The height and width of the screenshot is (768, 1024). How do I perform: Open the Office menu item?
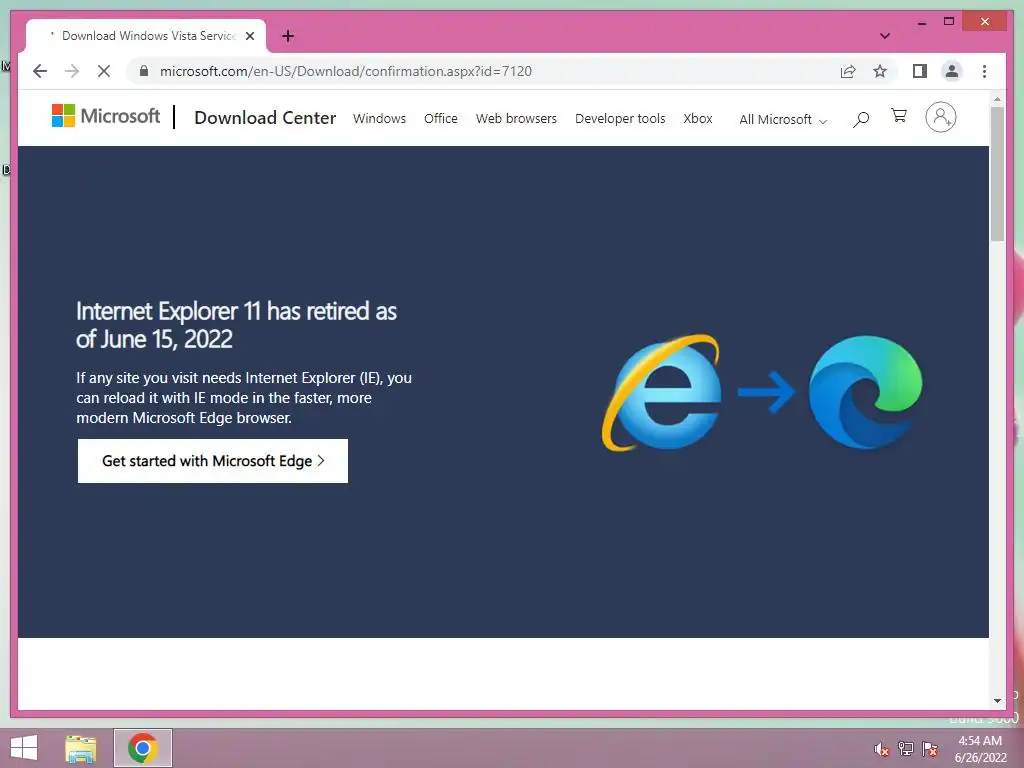[x=441, y=119]
